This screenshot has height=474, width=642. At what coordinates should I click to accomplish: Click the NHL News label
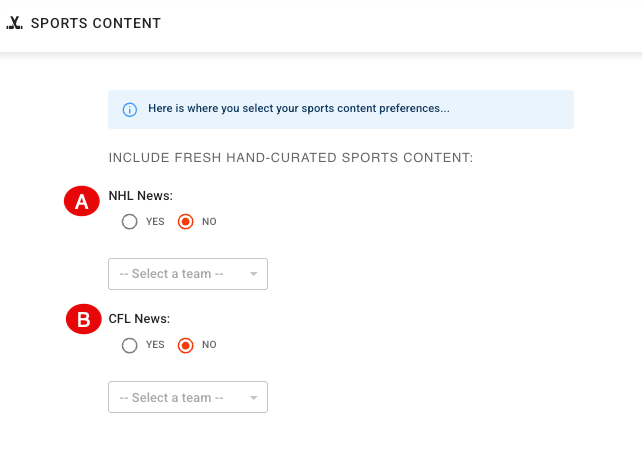(140, 196)
